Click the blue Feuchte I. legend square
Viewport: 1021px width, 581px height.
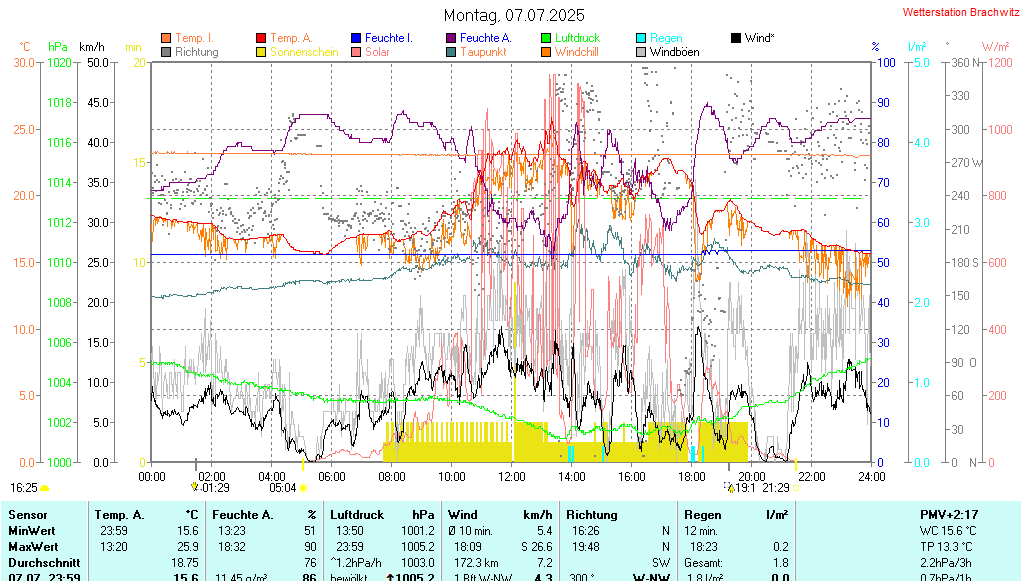(356, 38)
